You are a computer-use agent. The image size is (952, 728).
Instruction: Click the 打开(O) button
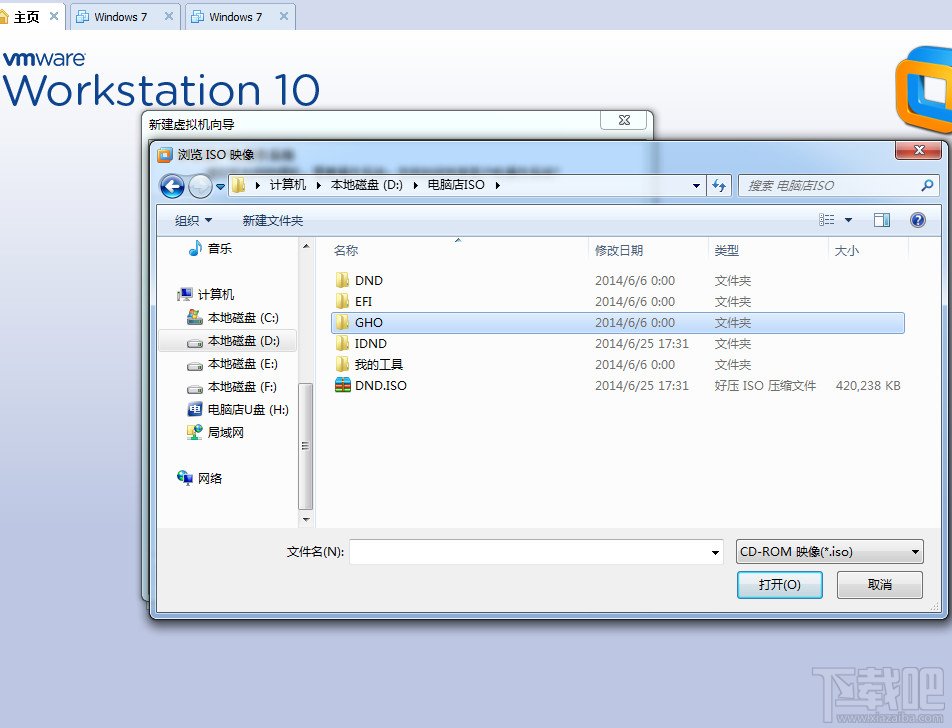780,585
